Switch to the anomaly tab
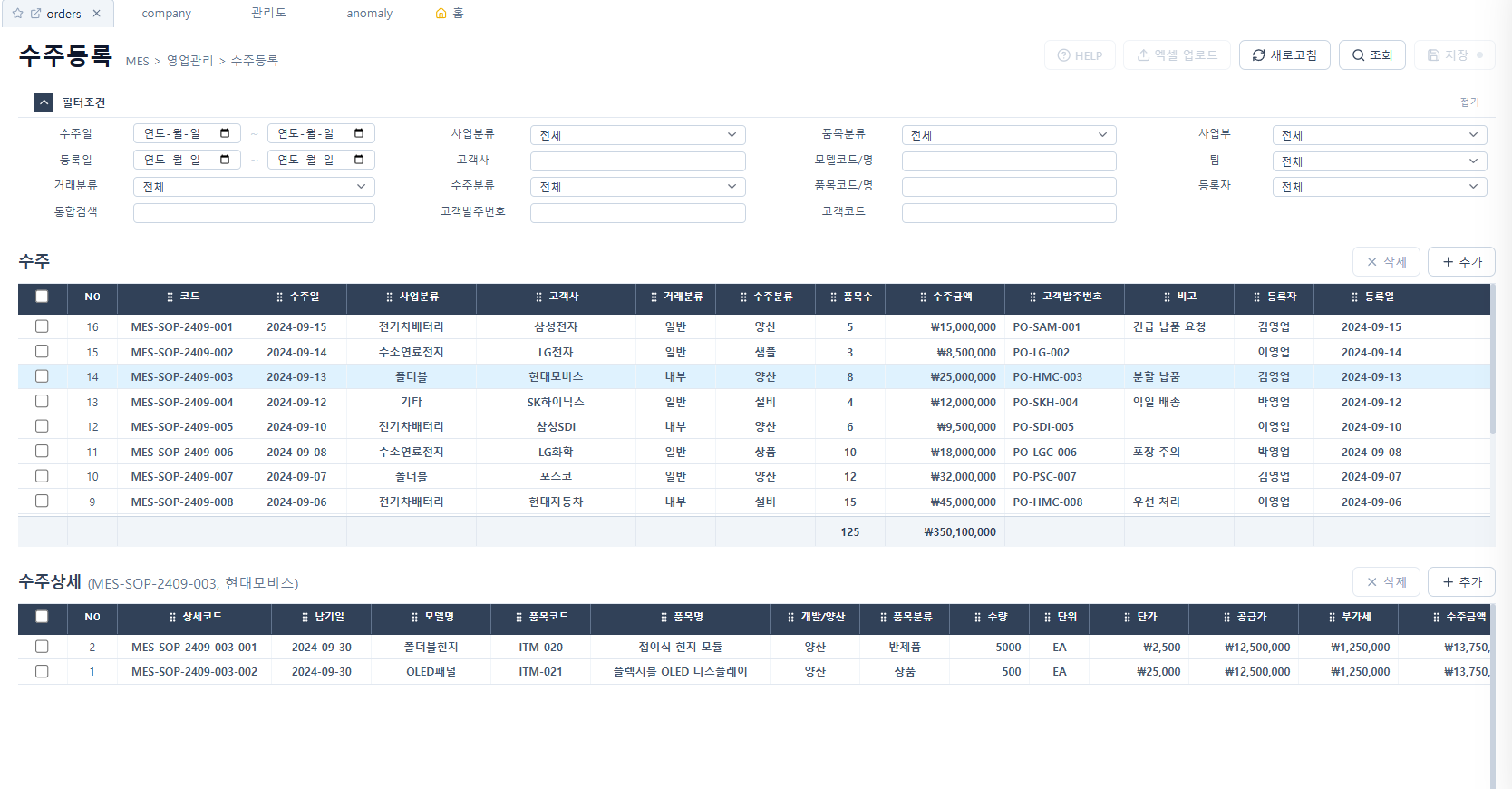Image resolution: width=1512 pixels, height=789 pixels. [x=369, y=14]
